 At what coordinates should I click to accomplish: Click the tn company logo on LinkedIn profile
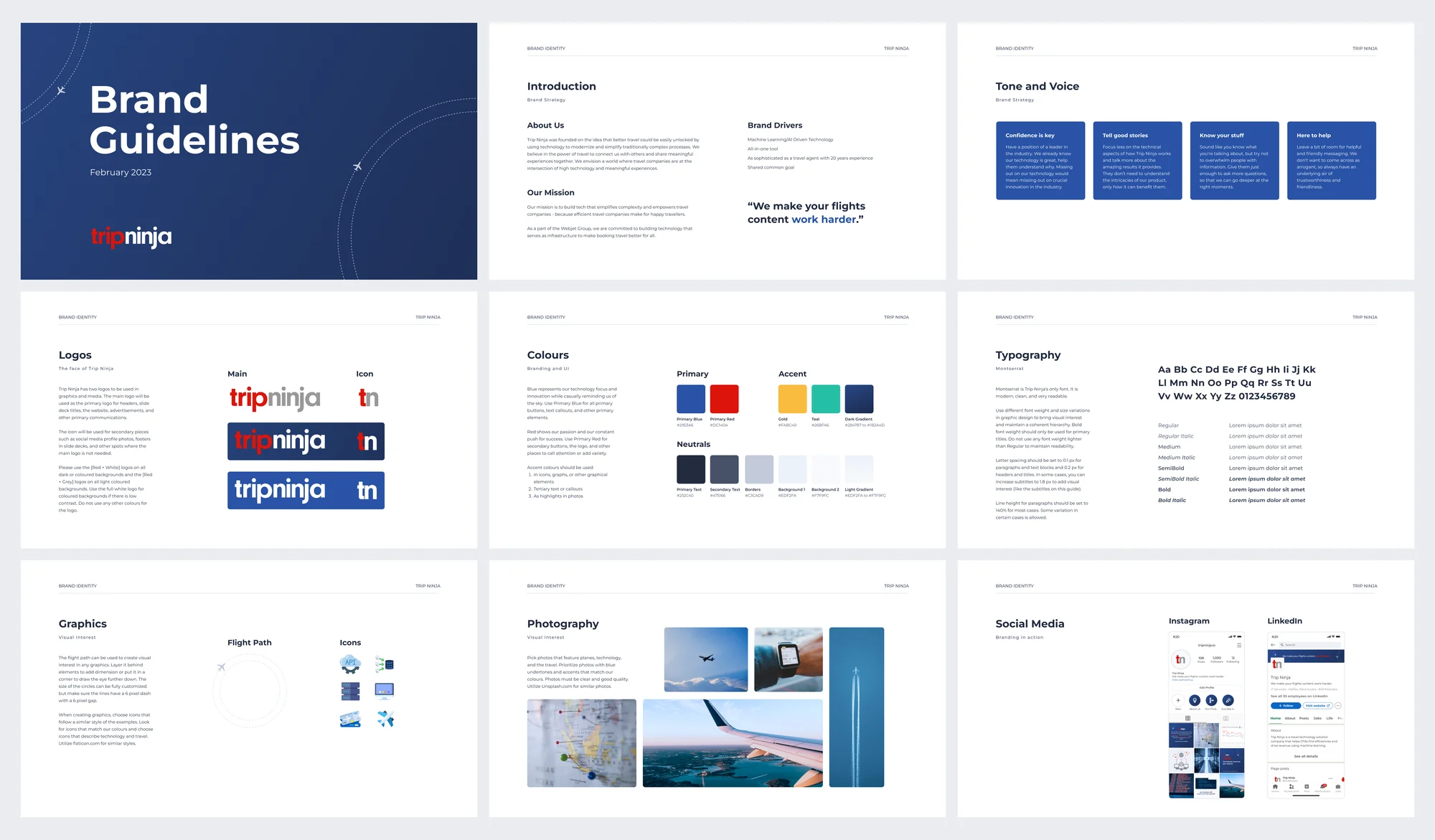tap(1277, 664)
